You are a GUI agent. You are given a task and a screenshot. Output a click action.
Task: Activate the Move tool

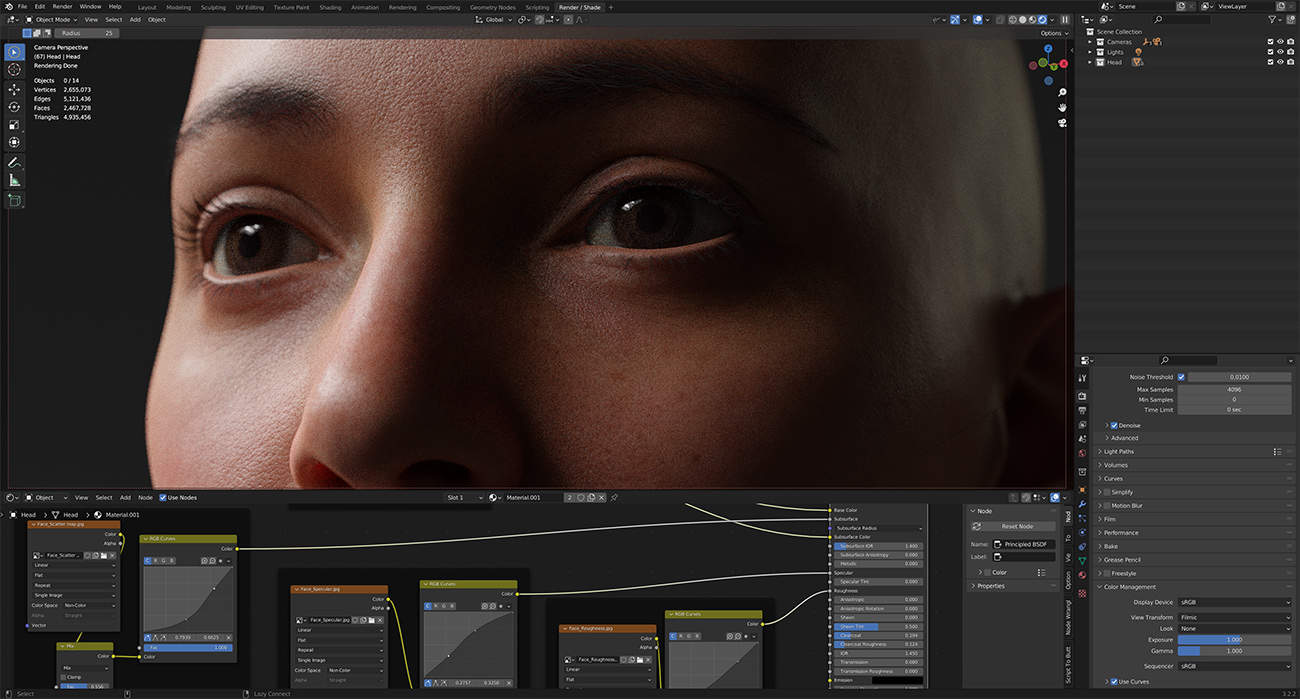(14, 89)
